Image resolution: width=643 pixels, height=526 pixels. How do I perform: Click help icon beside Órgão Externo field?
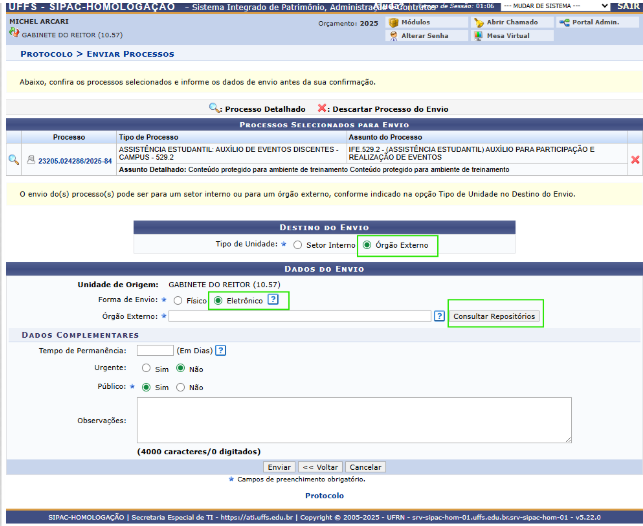click(x=439, y=316)
